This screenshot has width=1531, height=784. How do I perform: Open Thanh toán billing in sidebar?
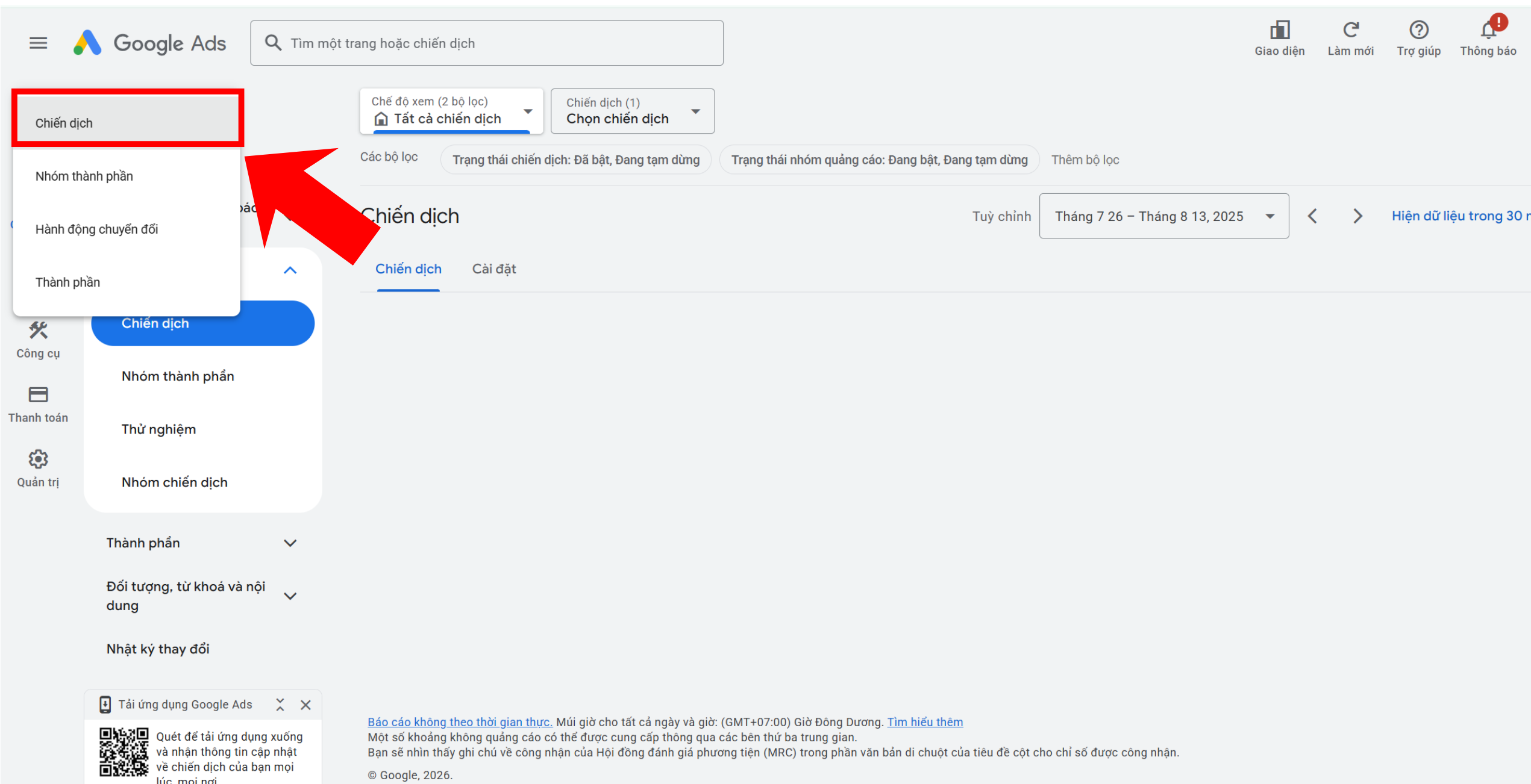tap(38, 405)
